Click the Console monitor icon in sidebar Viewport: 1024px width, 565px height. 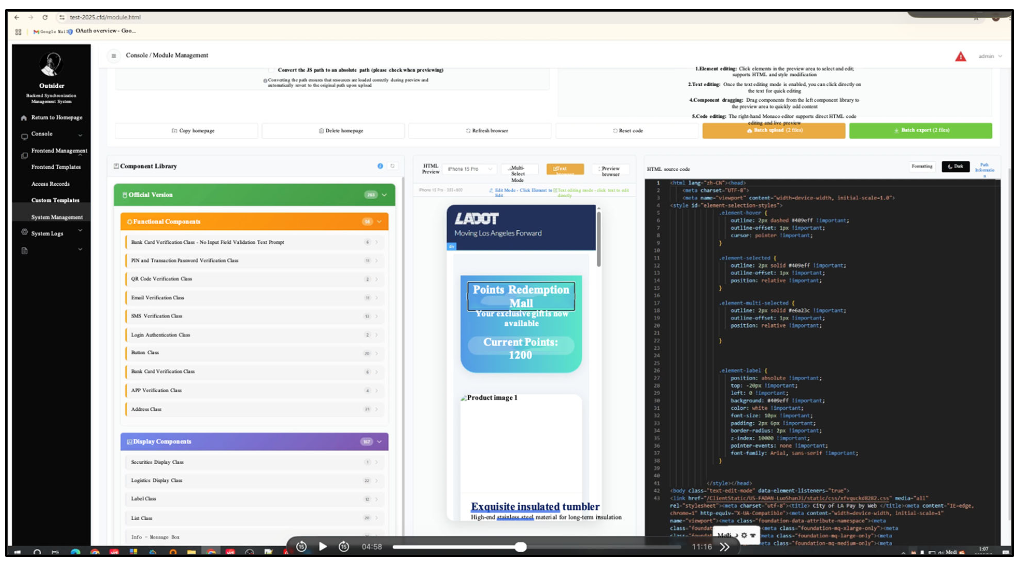(24, 136)
